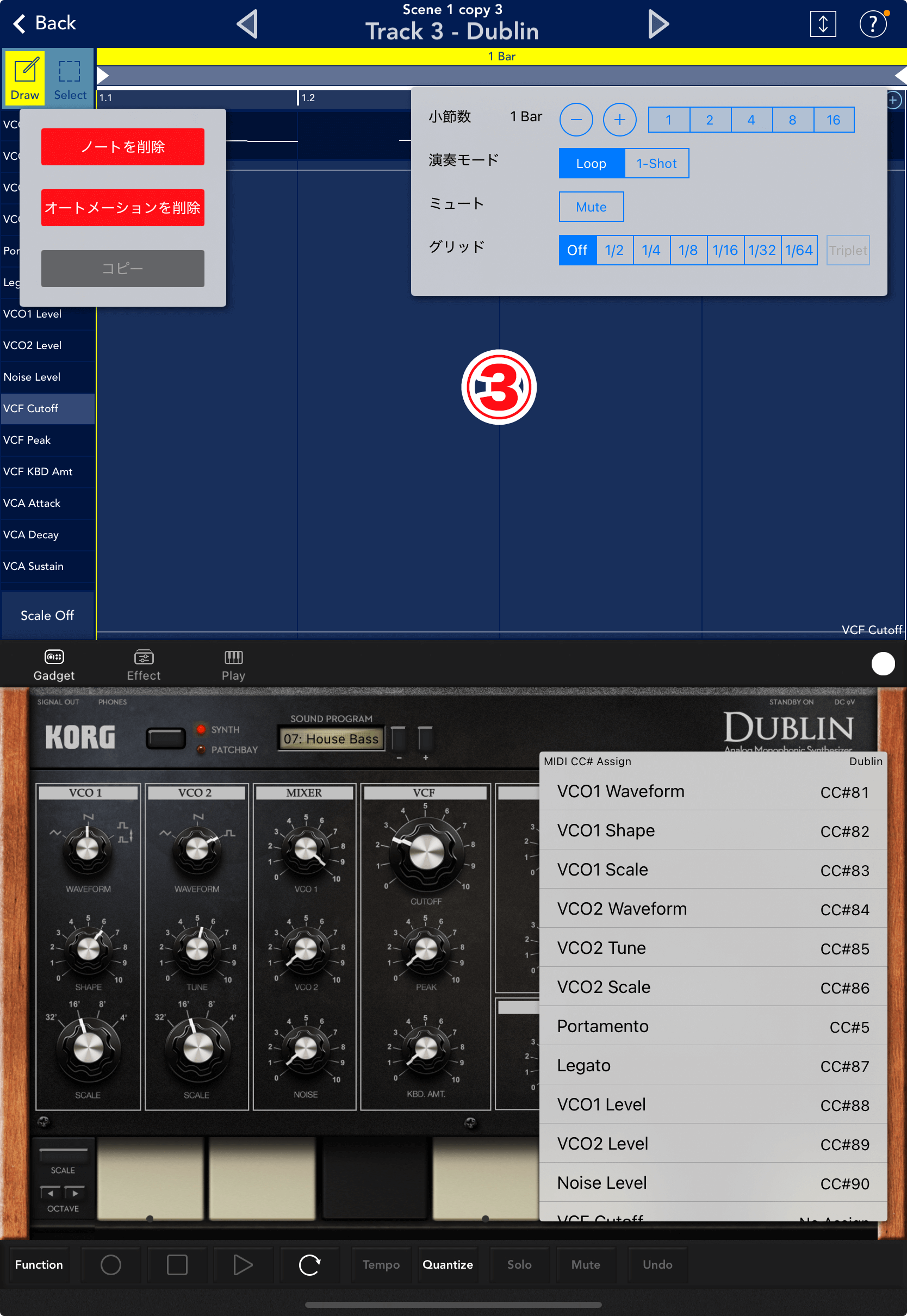This screenshot has width=907, height=1316.
Task: Open the Scale Off selector
Action: pos(48,616)
